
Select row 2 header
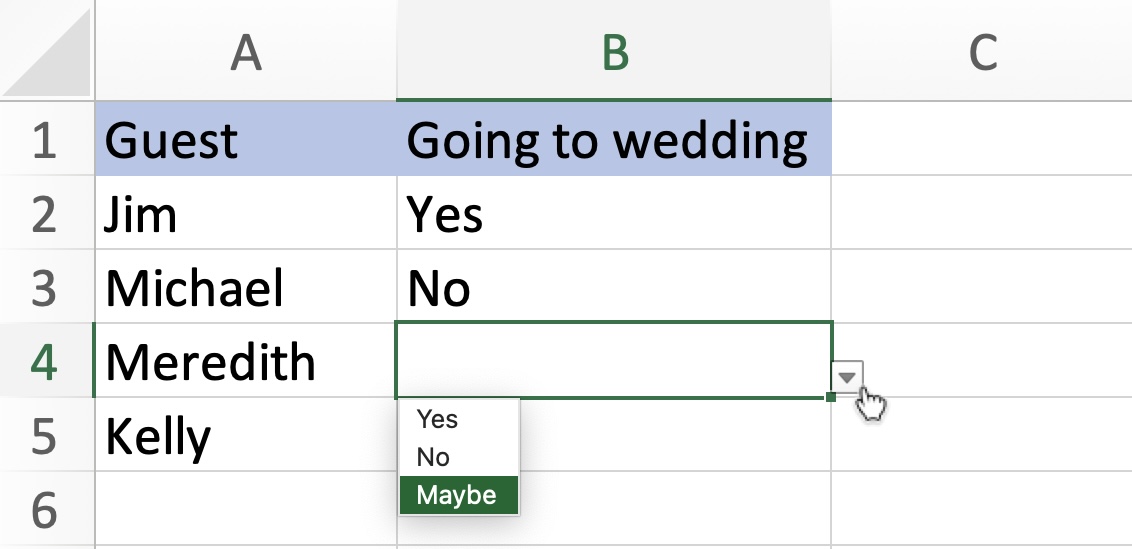pyautogui.click(x=47, y=213)
